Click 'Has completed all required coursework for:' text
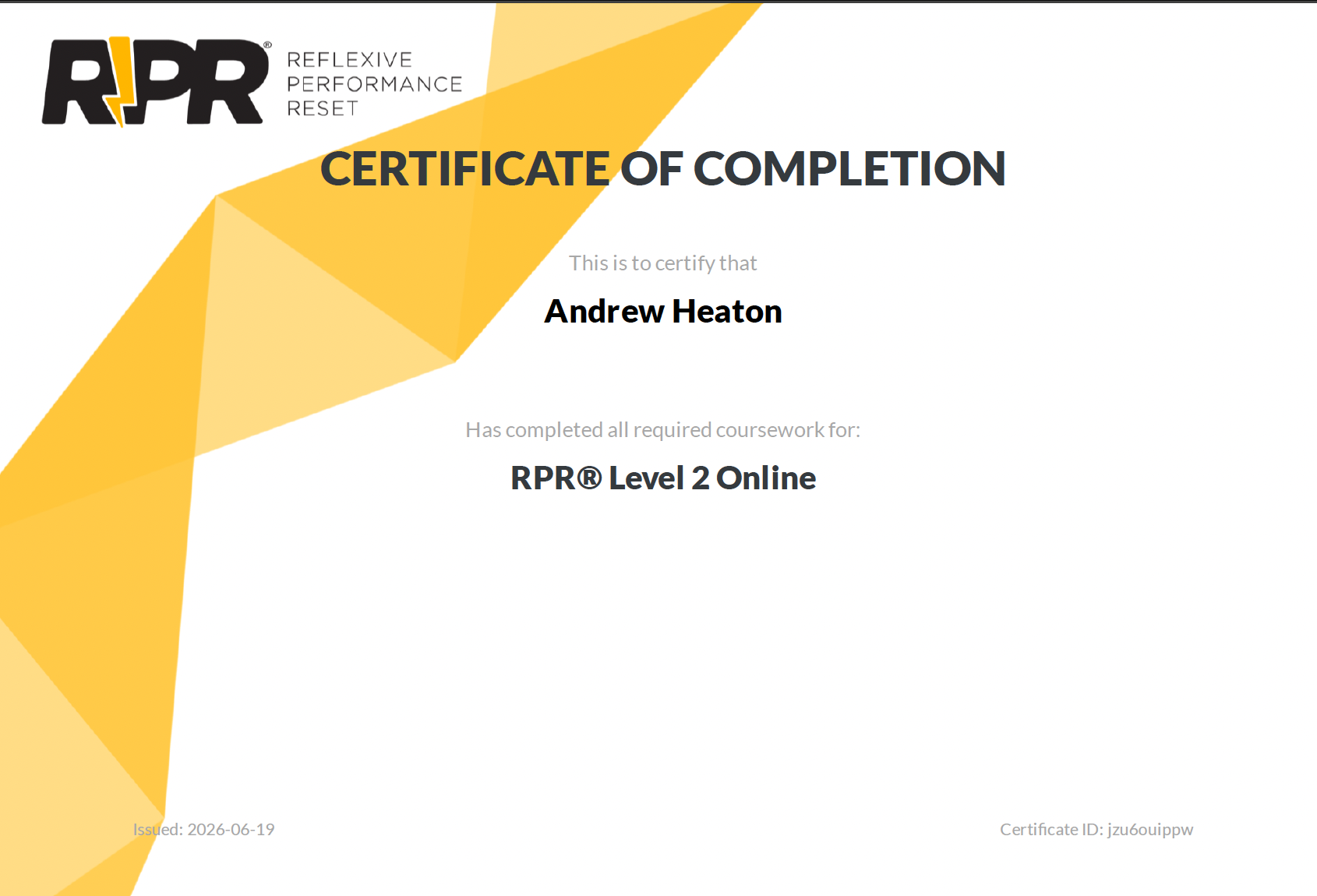Viewport: 1317px width, 896px height. click(662, 430)
